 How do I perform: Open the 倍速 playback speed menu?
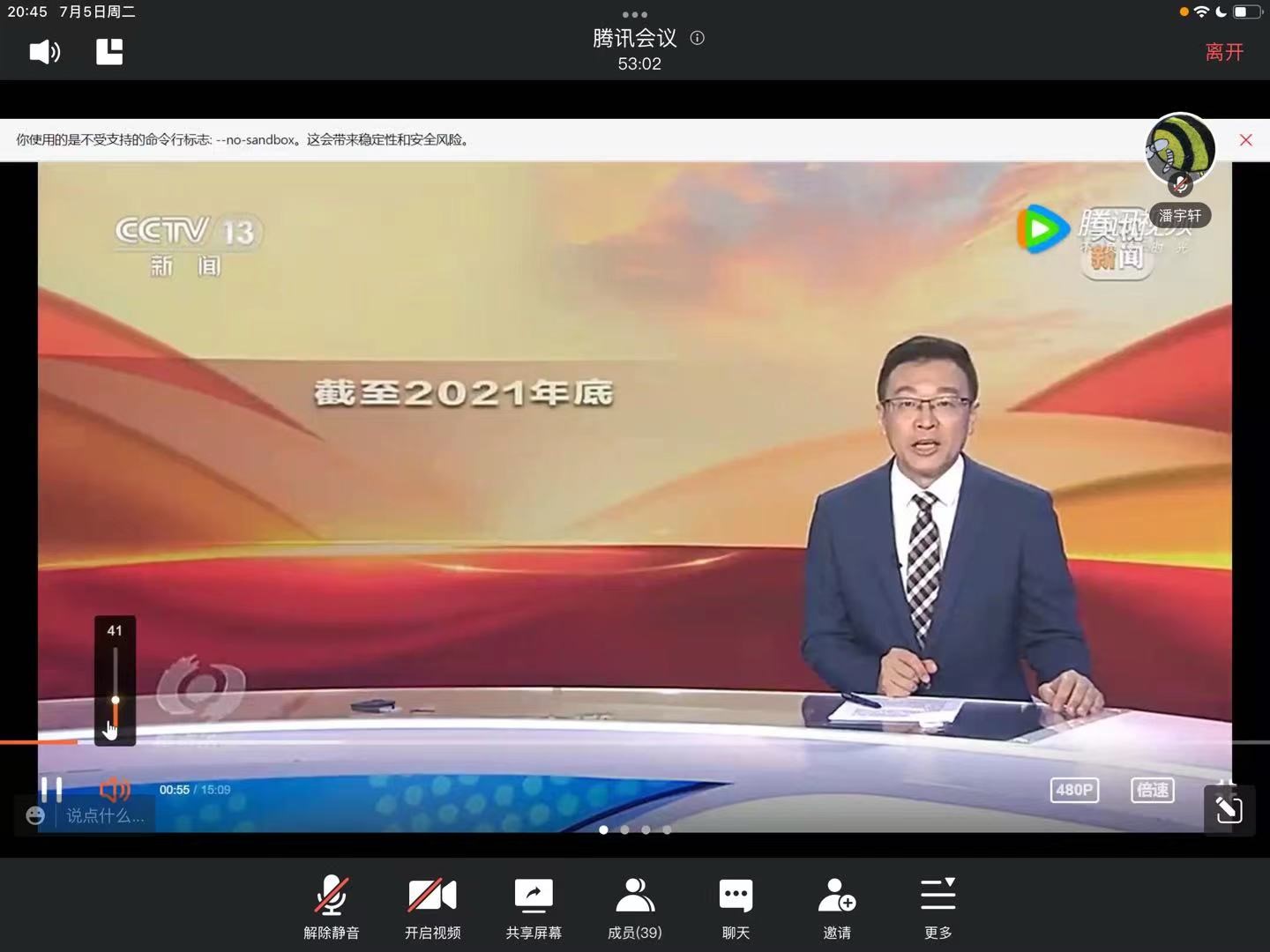click(1152, 790)
